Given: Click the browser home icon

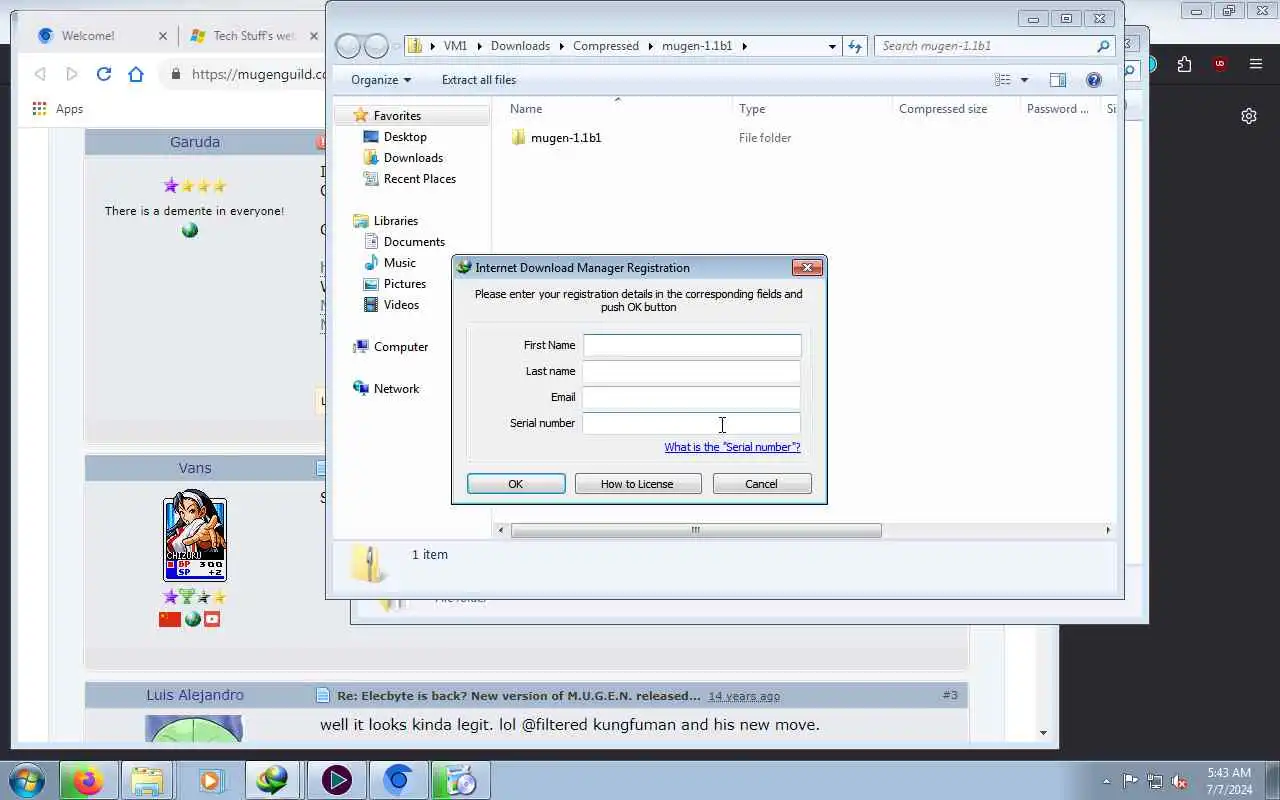Looking at the screenshot, I should coord(136,74).
